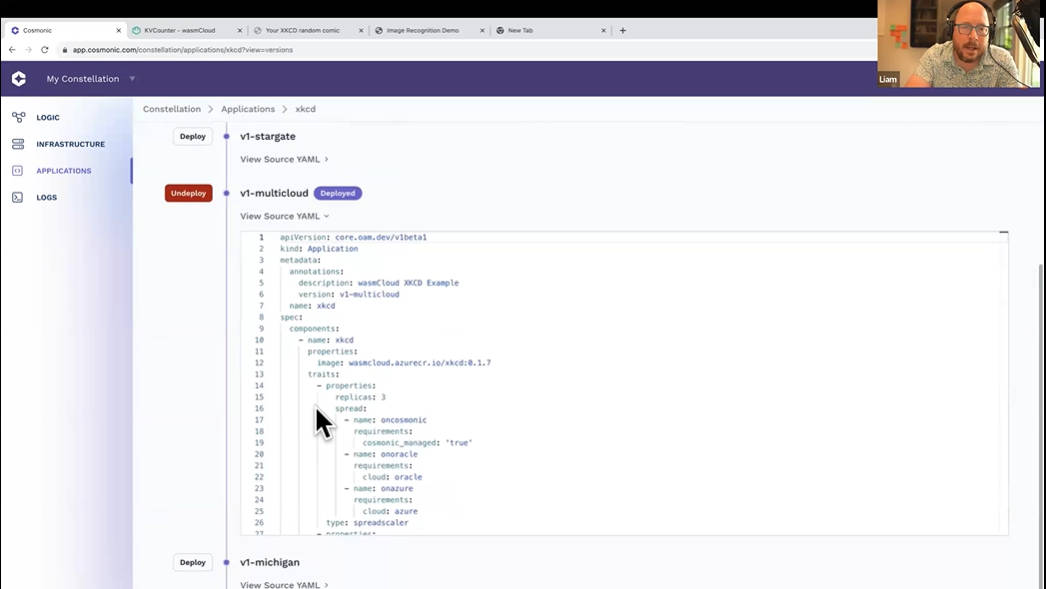
Task: Reload the page
Action: [45, 50]
